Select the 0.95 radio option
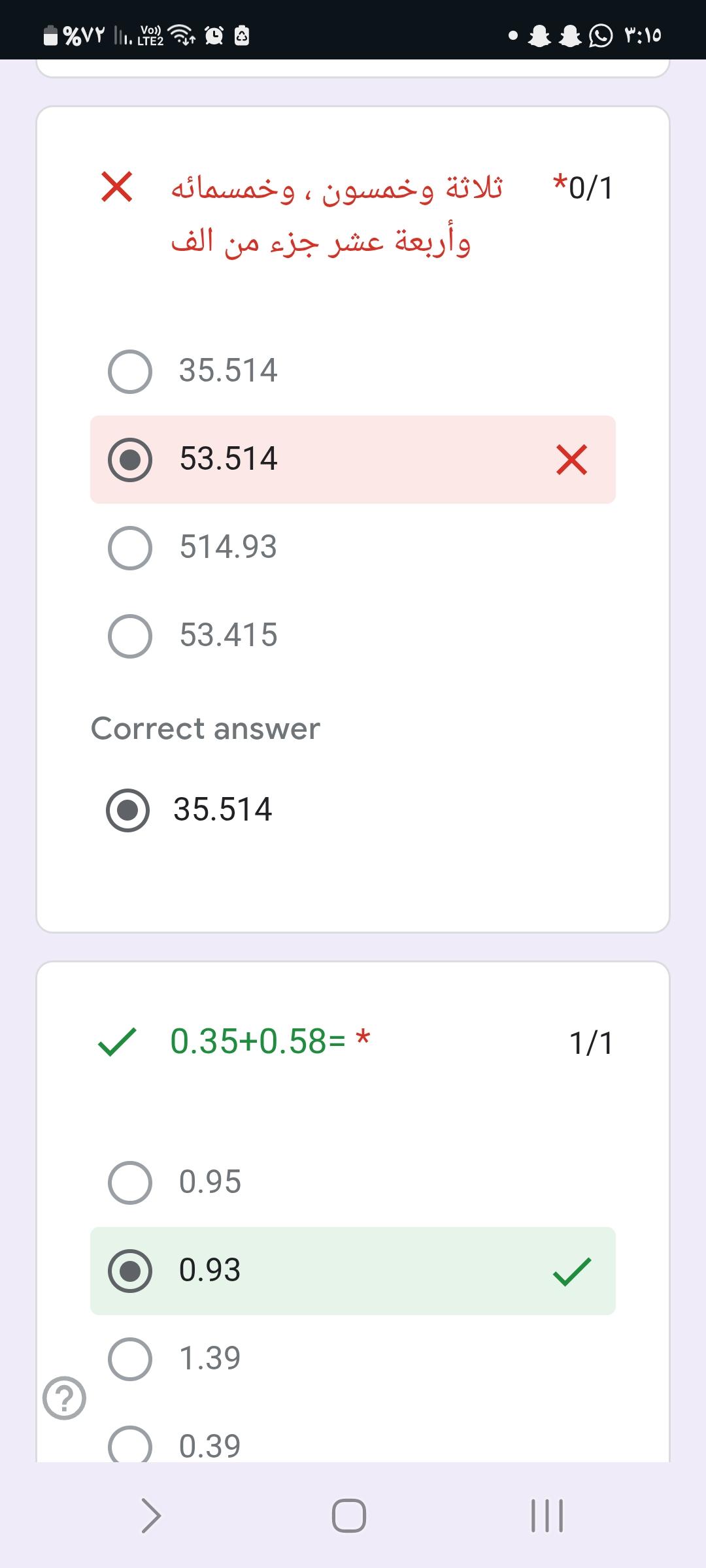The image size is (706, 1568). click(130, 1183)
